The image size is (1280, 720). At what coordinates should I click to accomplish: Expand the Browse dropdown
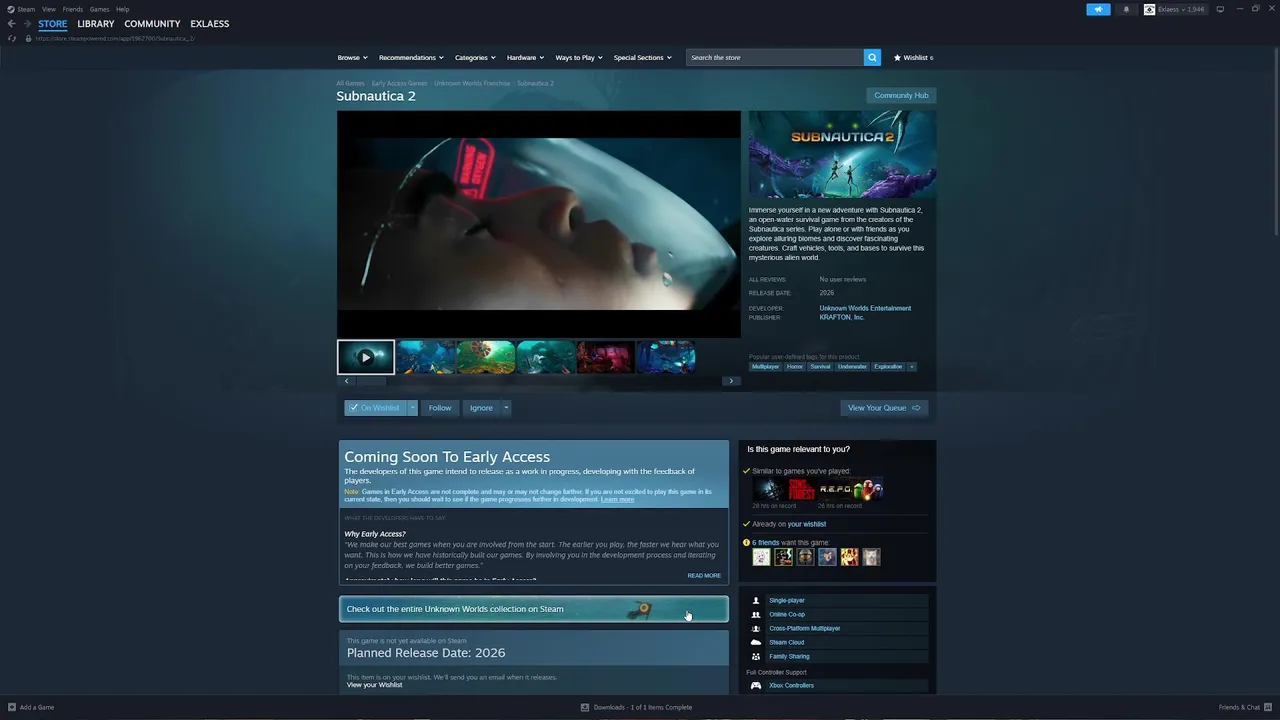coord(352,57)
